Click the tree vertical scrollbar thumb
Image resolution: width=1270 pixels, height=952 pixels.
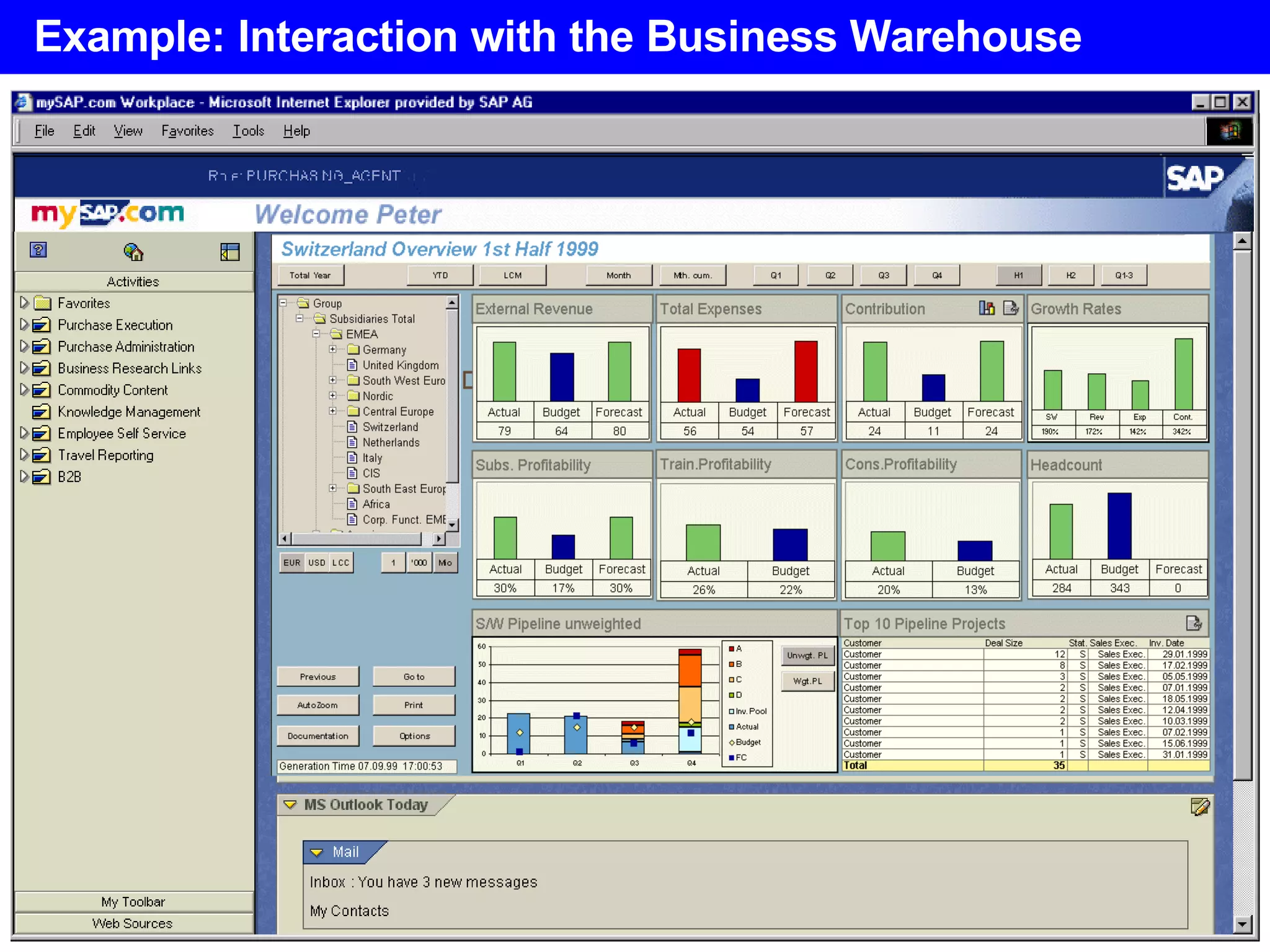tap(453, 397)
